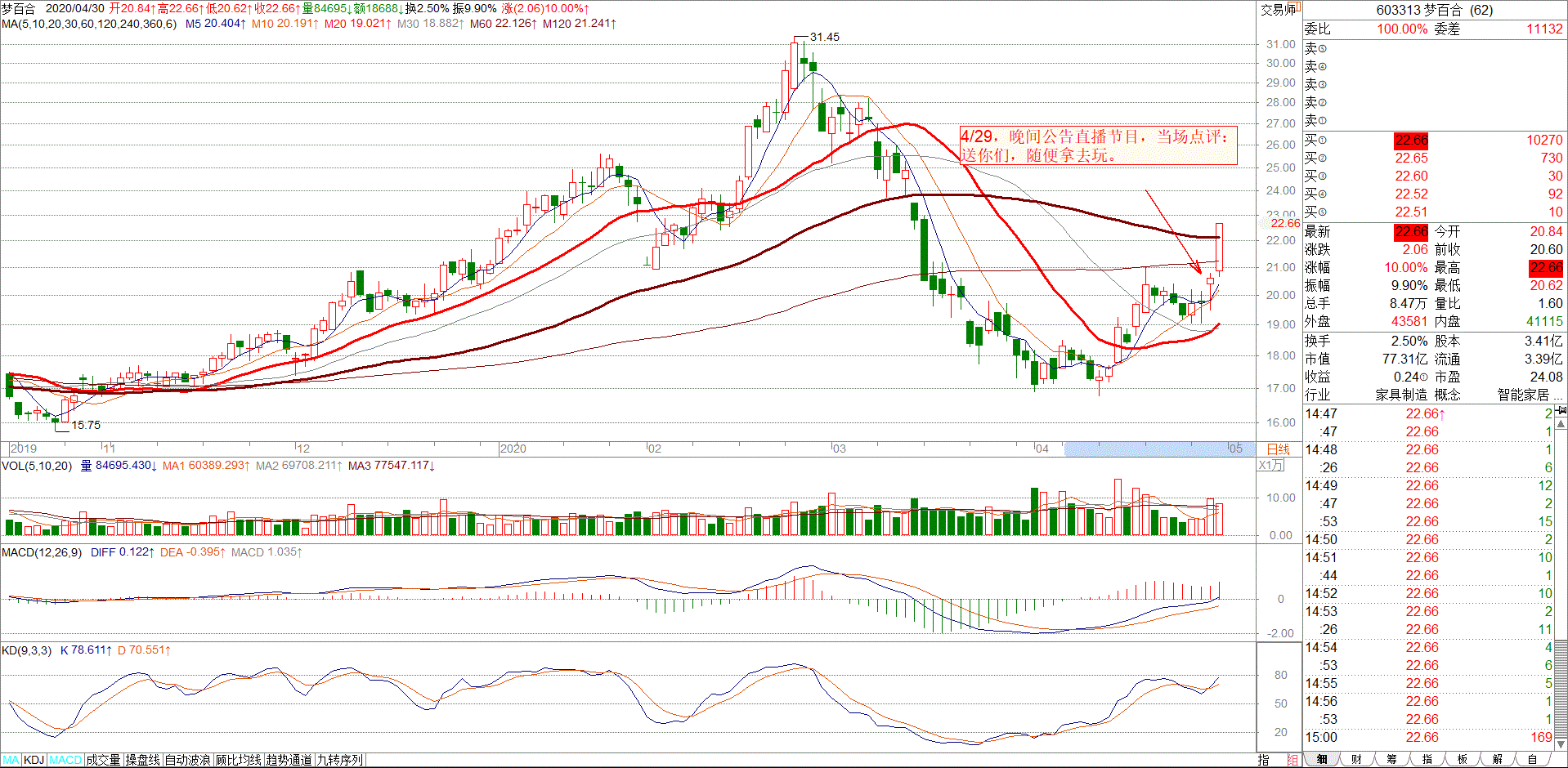The width and height of the screenshot is (1568, 768).
Task: Click the 最新 price 22.66 cell
Action: [1411, 232]
